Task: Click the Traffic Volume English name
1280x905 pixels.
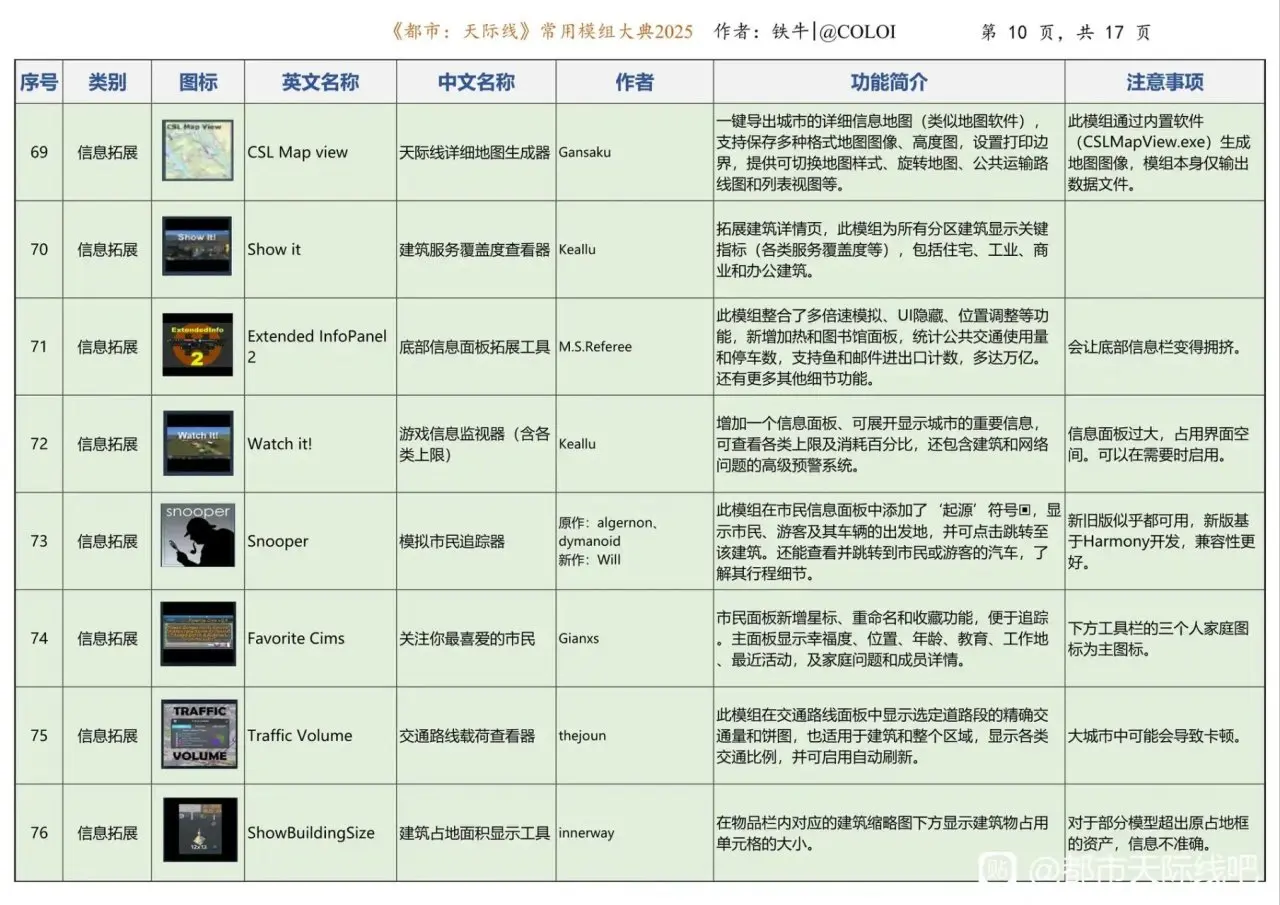Action: 300,736
